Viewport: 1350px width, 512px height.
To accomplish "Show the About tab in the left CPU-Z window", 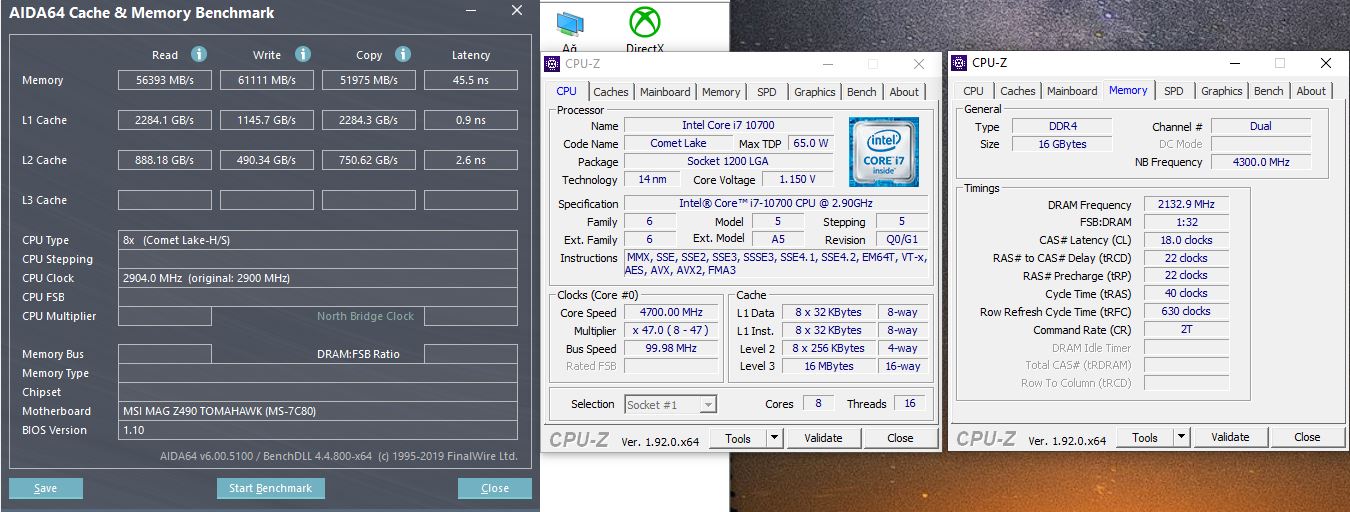I will (x=904, y=92).
